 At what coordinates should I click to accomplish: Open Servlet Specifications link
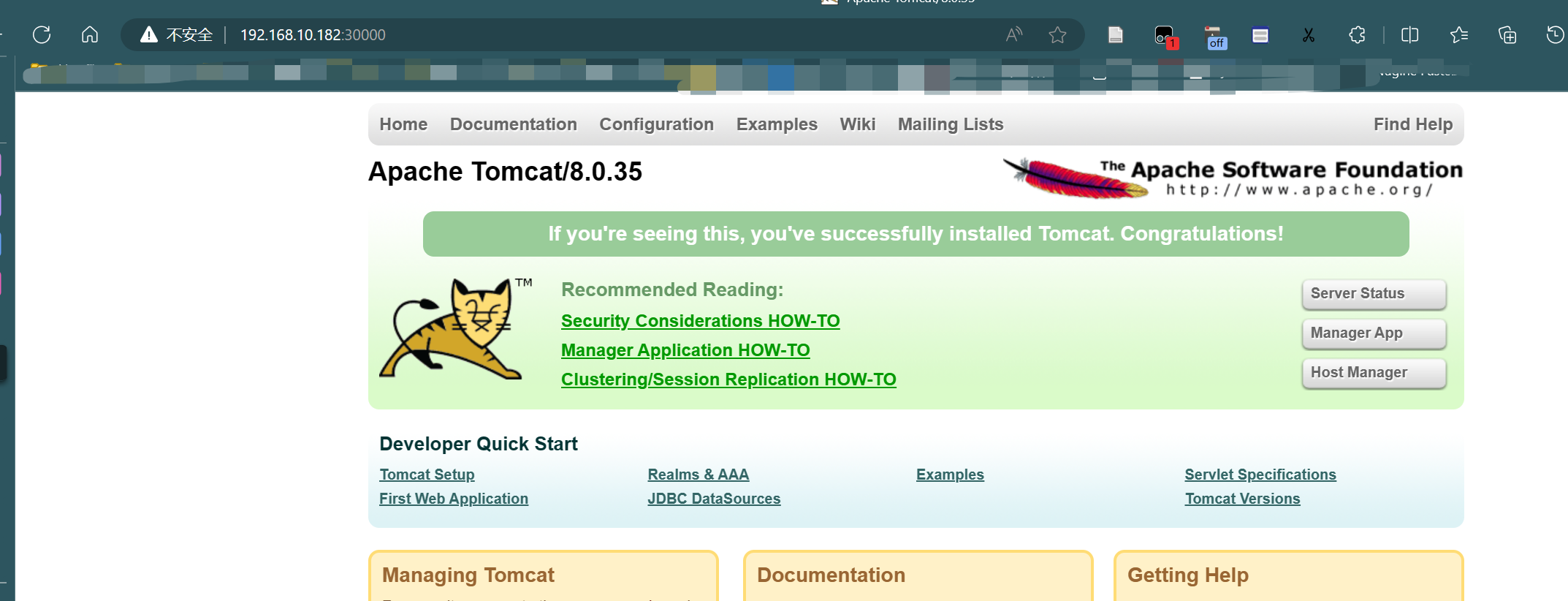tap(1260, 475)
